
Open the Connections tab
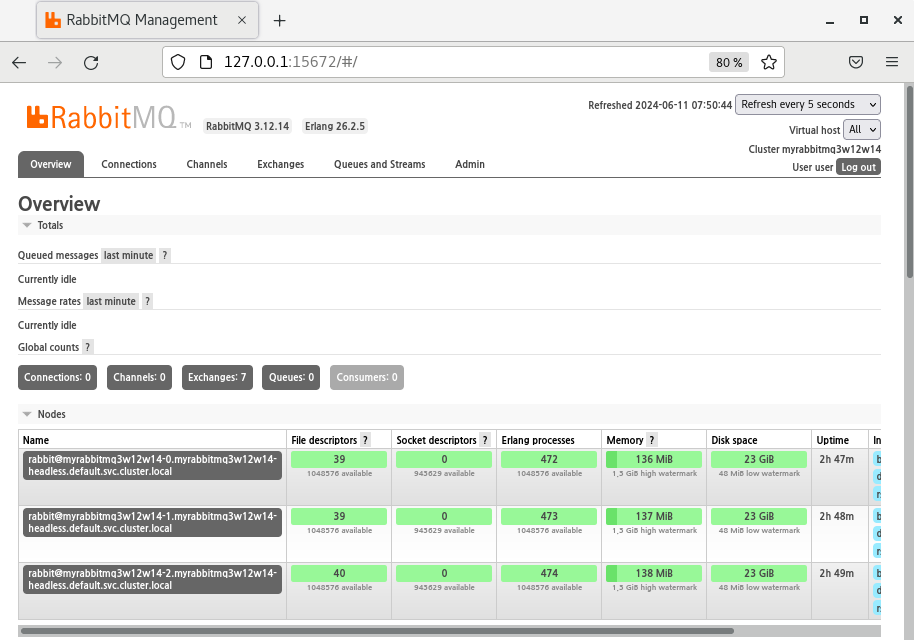129,164
